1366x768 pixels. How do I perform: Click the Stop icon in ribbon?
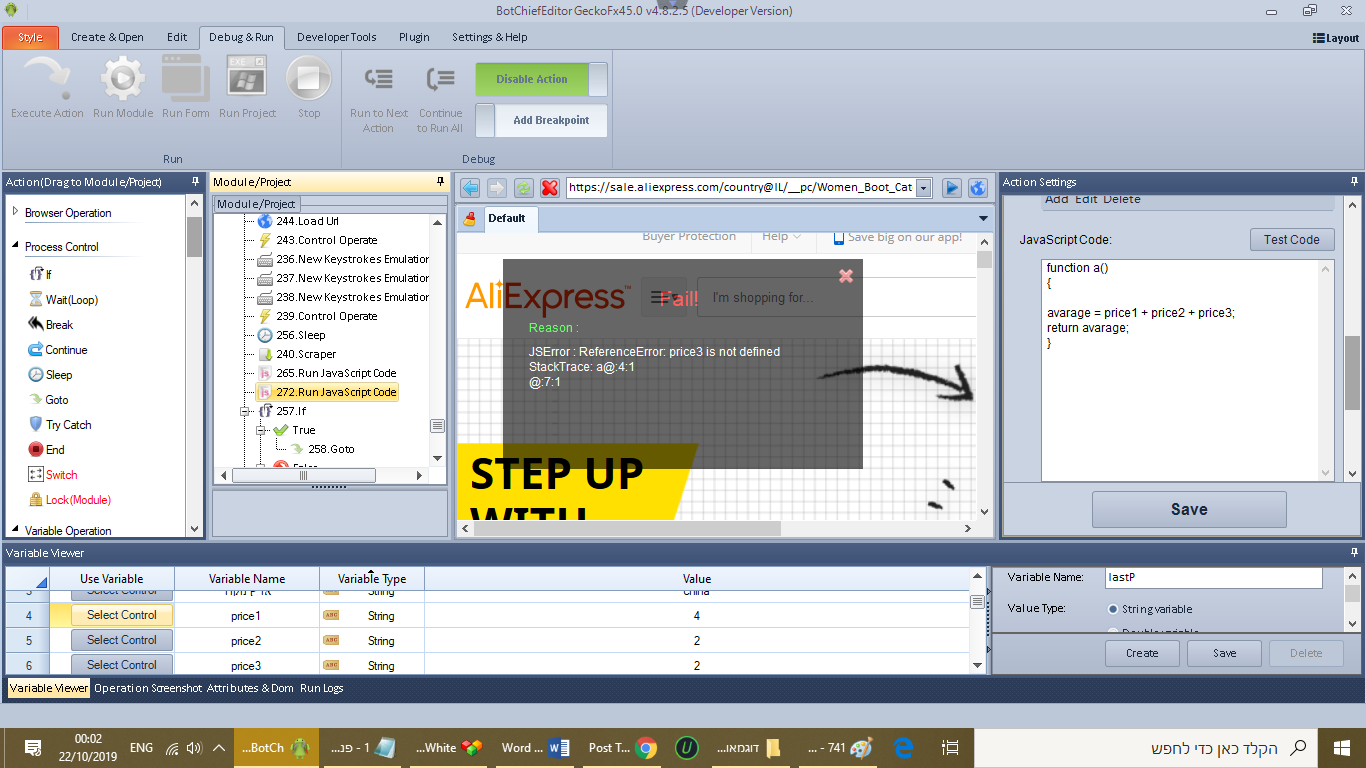309,78
